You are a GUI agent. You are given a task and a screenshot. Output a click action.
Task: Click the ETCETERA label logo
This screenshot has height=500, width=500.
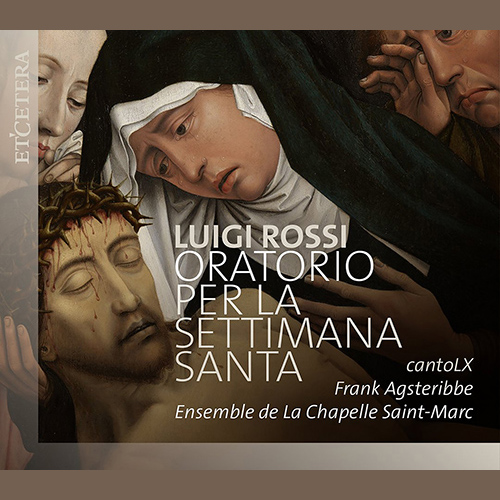23,107
